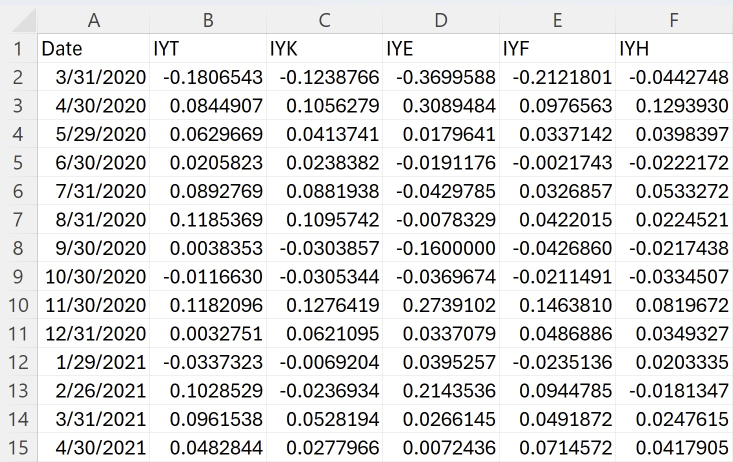Click the IYK header cell
The image size is (733, 462).
click(x=324, y=48)
